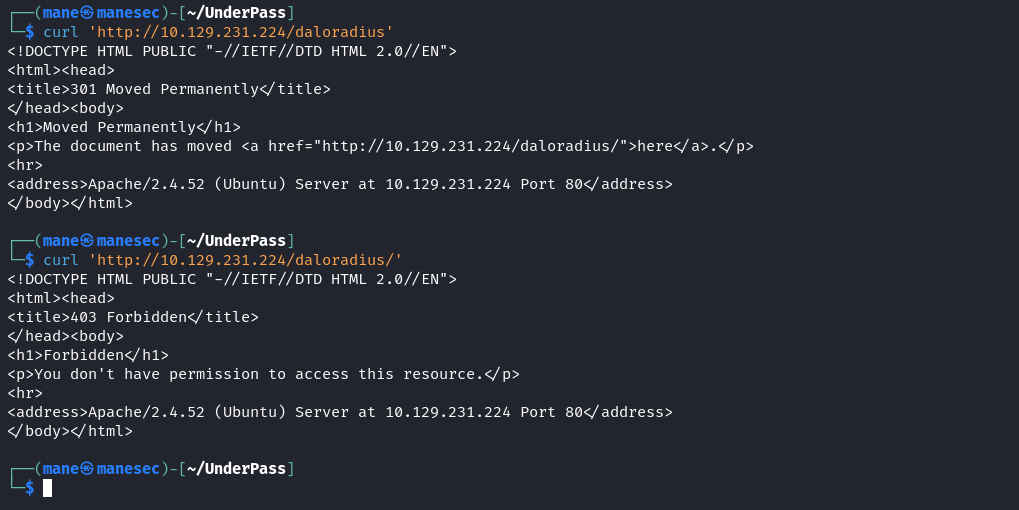Click the dollar sign before second curl command
The height and width of the screenshot is (510, 1019).
tap(30, 260)
